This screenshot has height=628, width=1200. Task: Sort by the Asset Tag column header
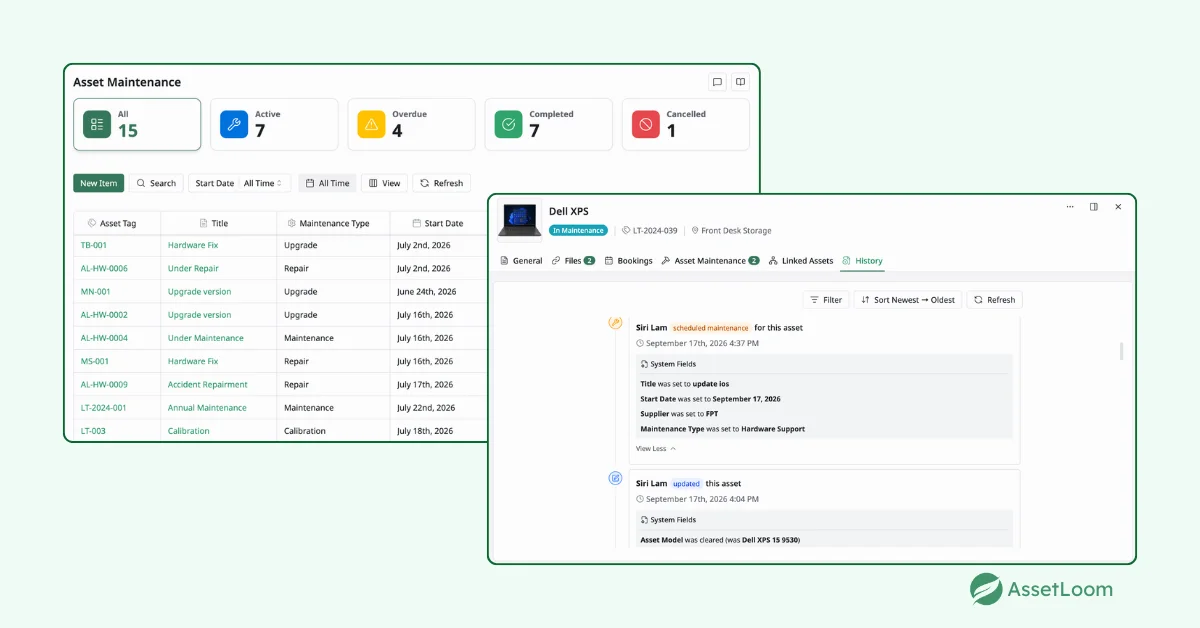tap(118, 223)
